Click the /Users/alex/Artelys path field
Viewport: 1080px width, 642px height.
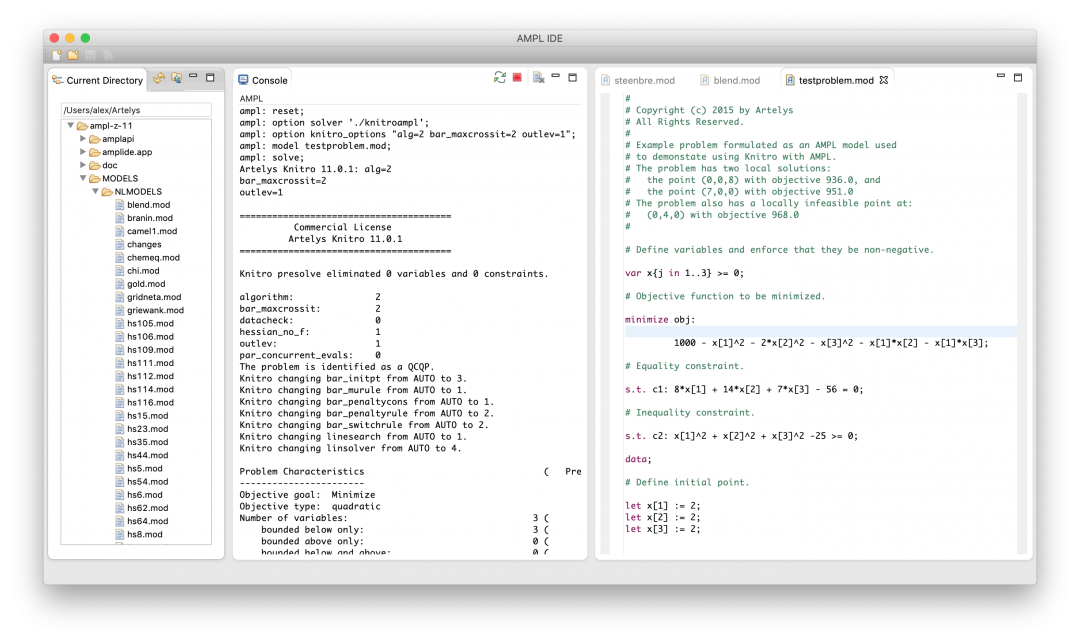pos(136,110)
